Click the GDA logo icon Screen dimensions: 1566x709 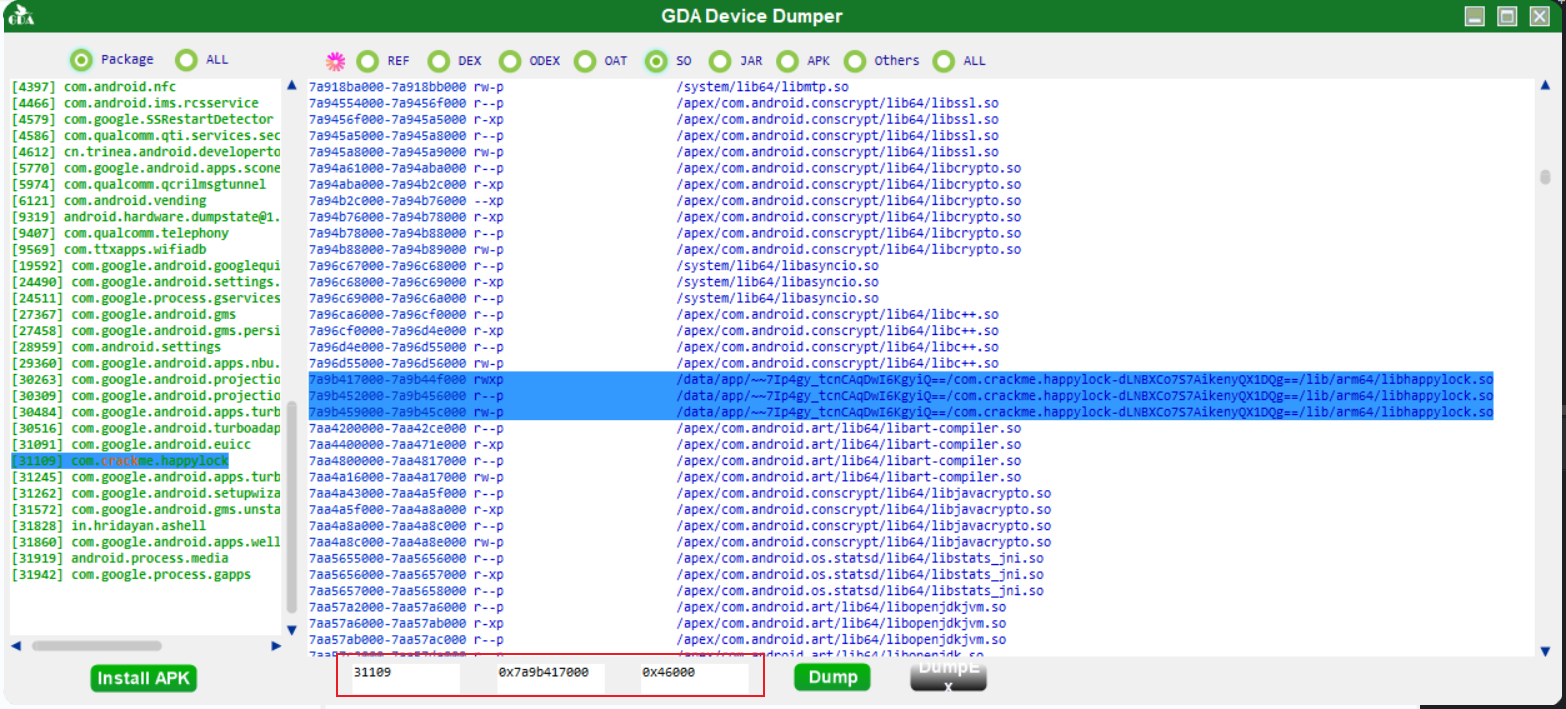[x=21, y=16]
